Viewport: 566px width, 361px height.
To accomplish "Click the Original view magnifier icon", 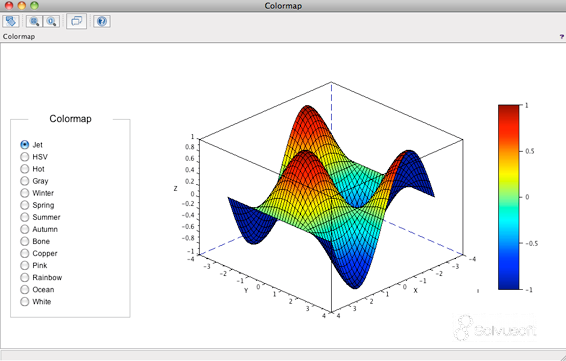I will coord(52,21).
